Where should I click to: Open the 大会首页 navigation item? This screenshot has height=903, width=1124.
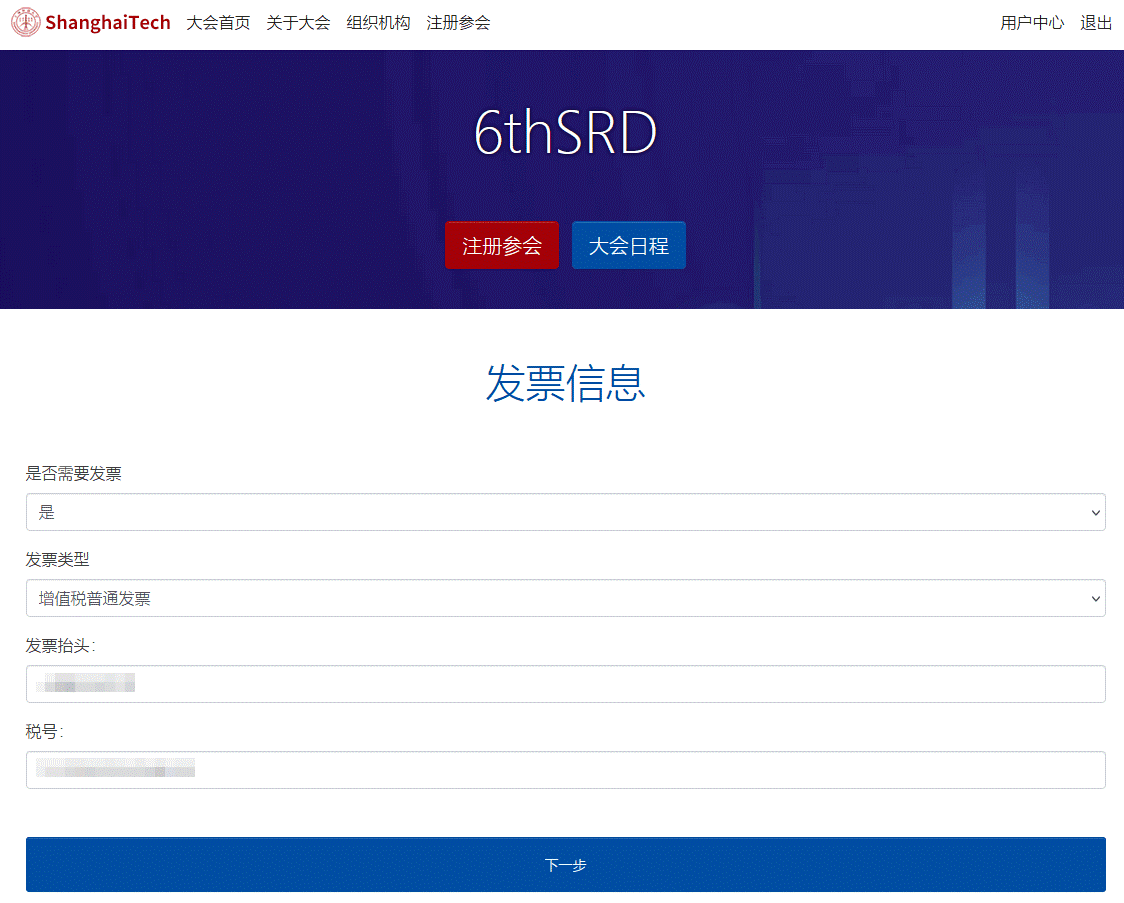[218, 23]
